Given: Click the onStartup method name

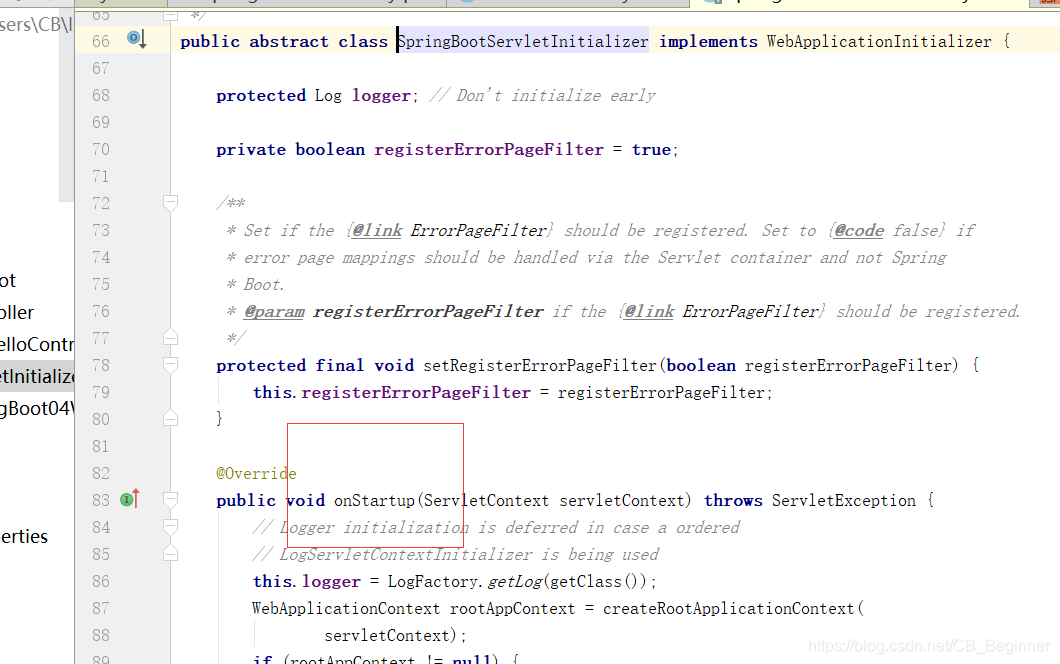Looking at the screenshot, I should [x=374, y=500].
